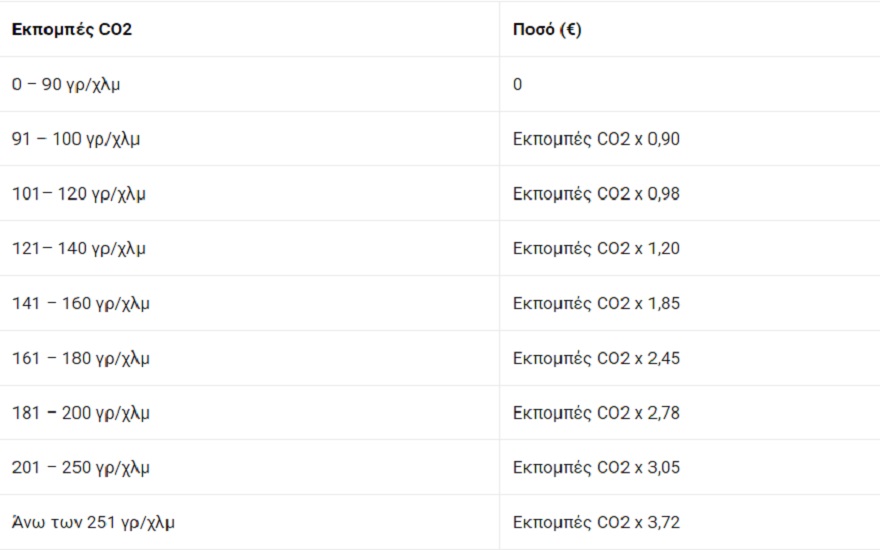This screenshot has width=880, height=550.
Task: Click the 'Ποσό (€)' column header
Action: 547,30
